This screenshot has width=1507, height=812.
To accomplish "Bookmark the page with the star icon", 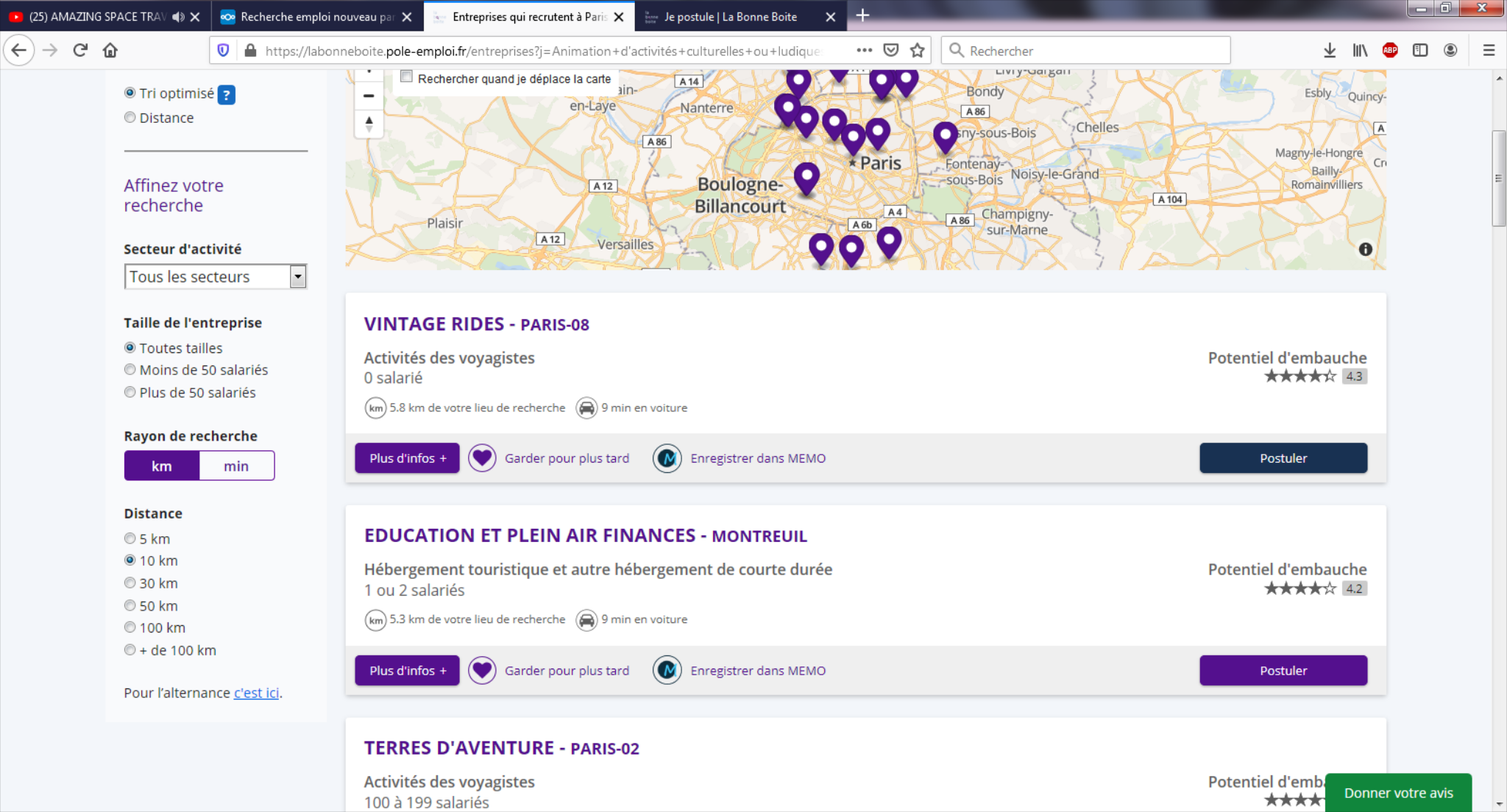I will (x=917, y=50).
